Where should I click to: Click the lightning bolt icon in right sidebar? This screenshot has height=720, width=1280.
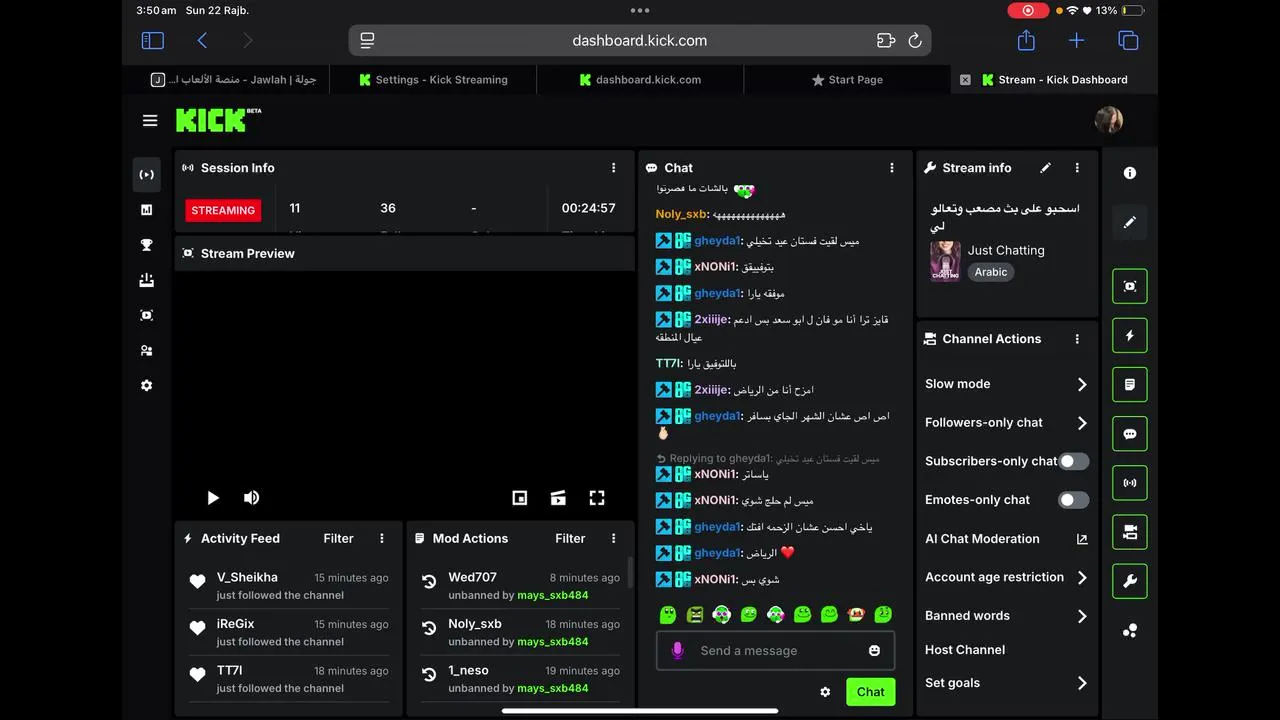1130,336
